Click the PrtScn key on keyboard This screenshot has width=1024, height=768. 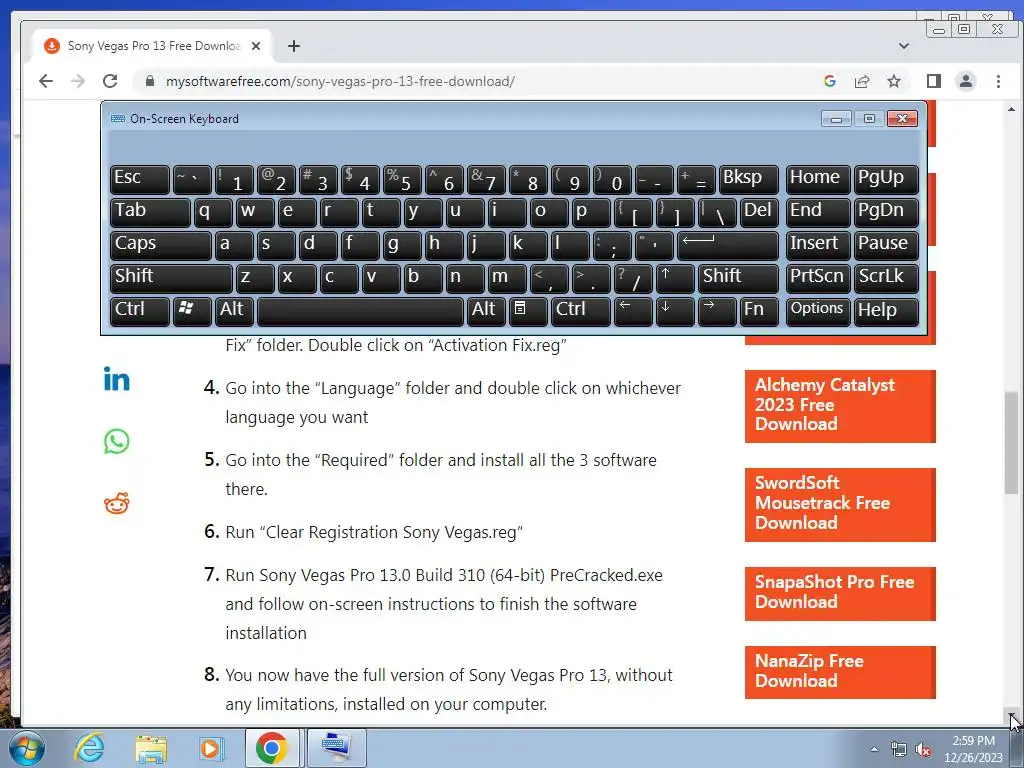click(x=818, y=278)
